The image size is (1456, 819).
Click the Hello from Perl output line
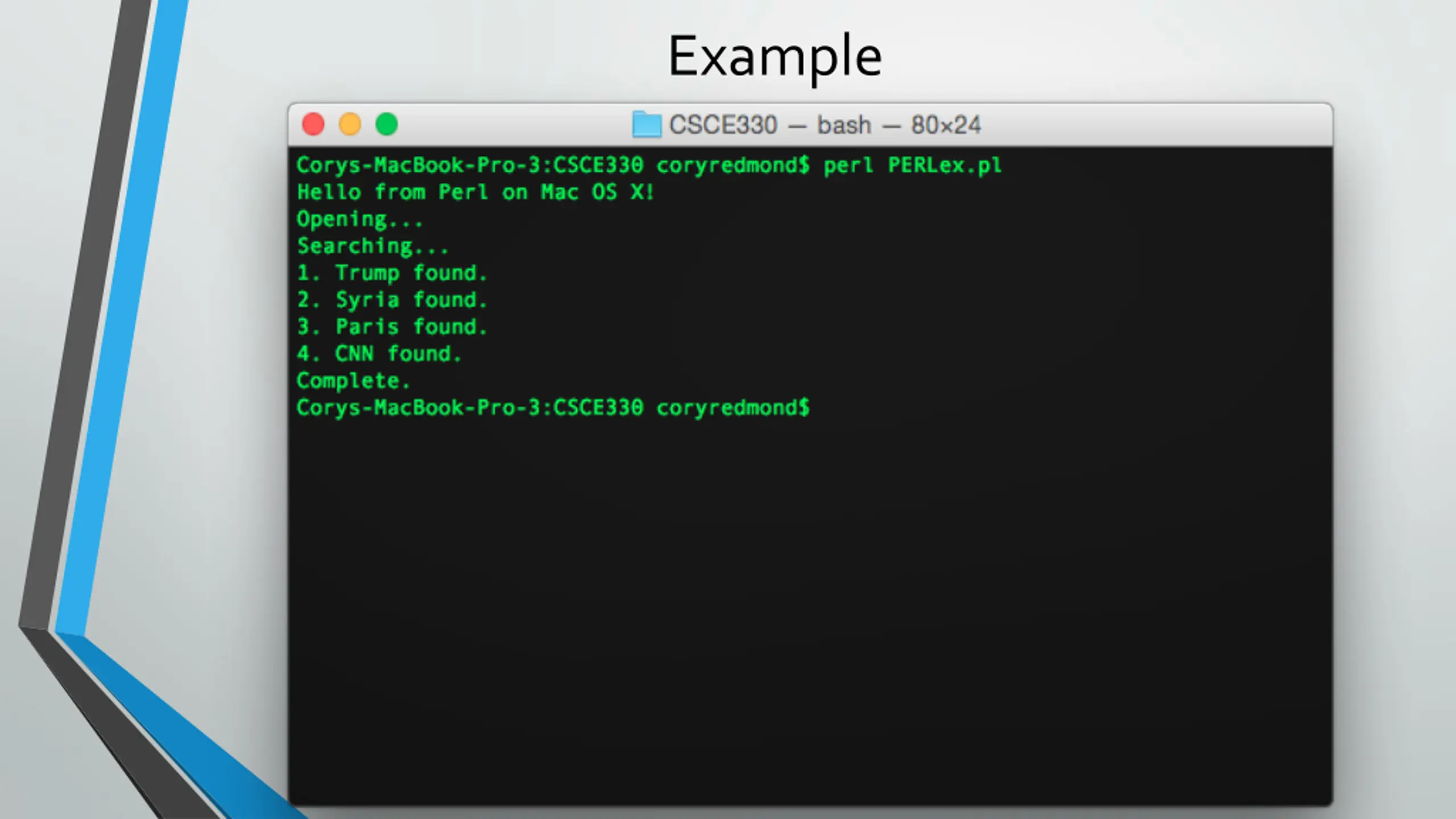click(x=475, y=192)
